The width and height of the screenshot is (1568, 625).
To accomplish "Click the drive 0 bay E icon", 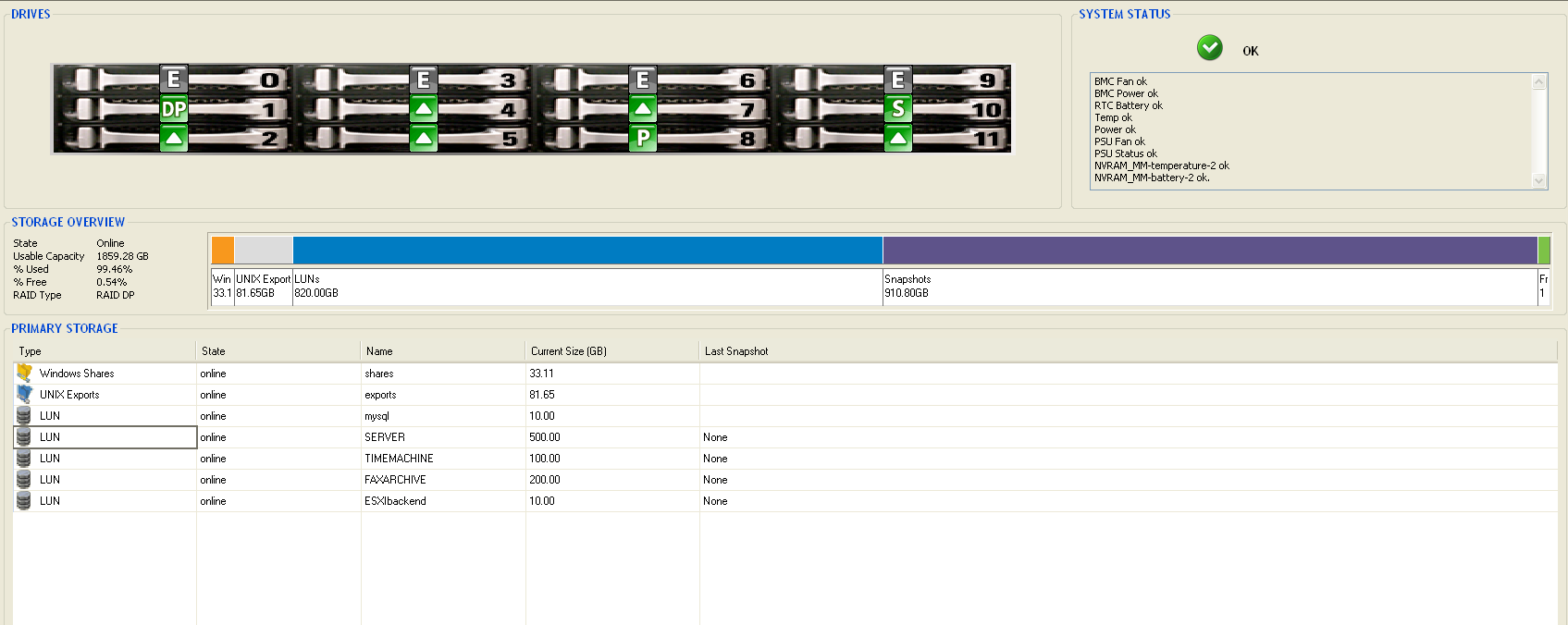I will pos(174,80).
